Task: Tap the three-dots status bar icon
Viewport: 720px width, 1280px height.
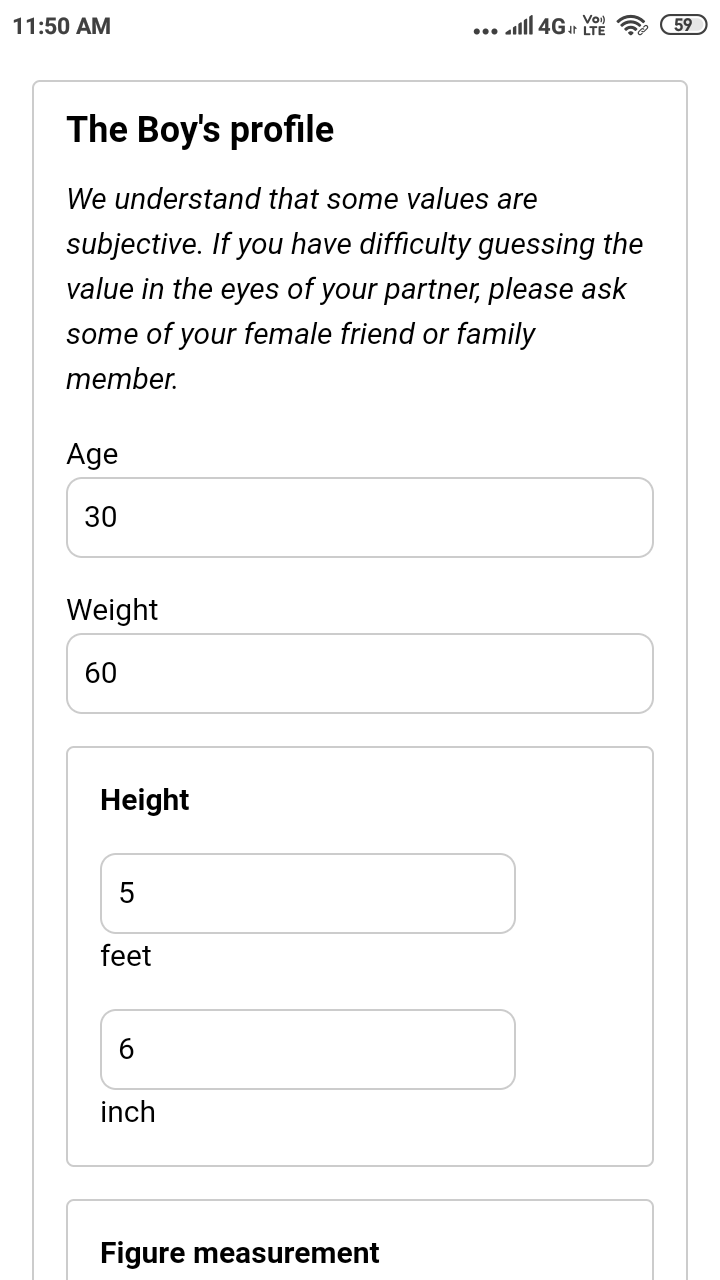Action: pyautogui.click(x=485, y=30)
